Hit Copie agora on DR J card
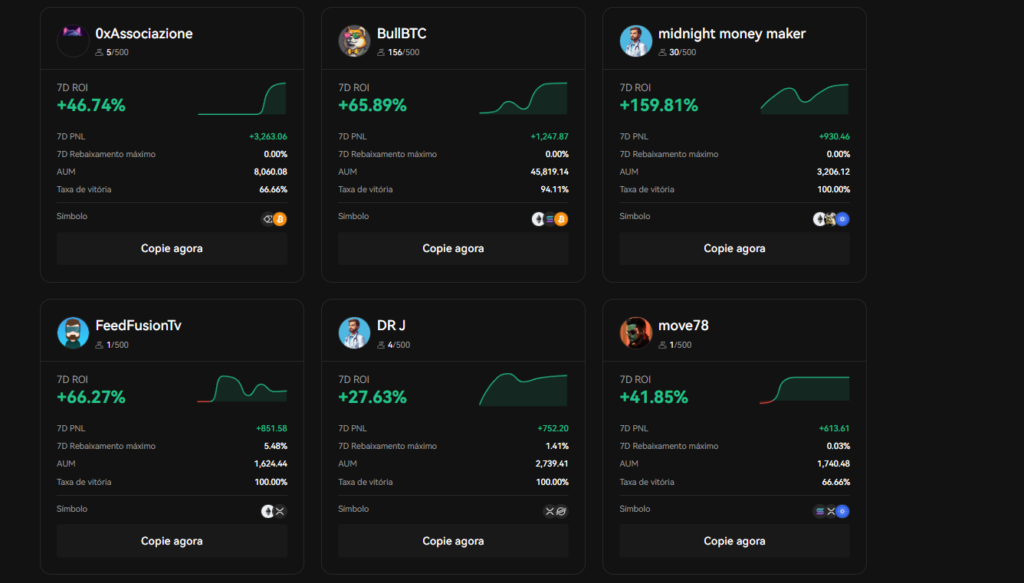This screenshot has height=583, width=1024. point(453,541)
